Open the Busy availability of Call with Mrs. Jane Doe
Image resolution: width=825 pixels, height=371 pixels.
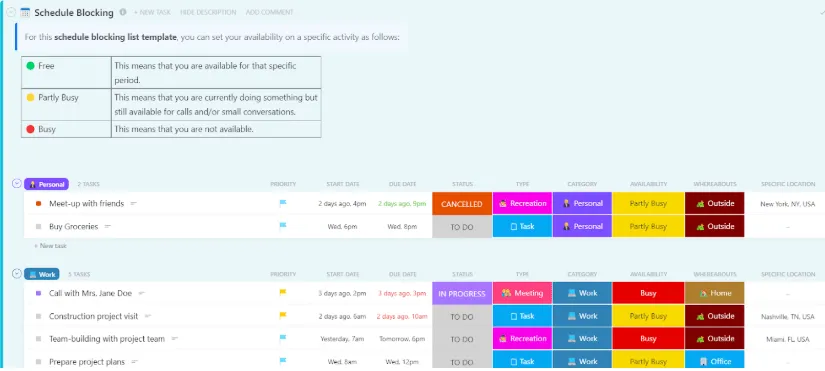point(648,294)
